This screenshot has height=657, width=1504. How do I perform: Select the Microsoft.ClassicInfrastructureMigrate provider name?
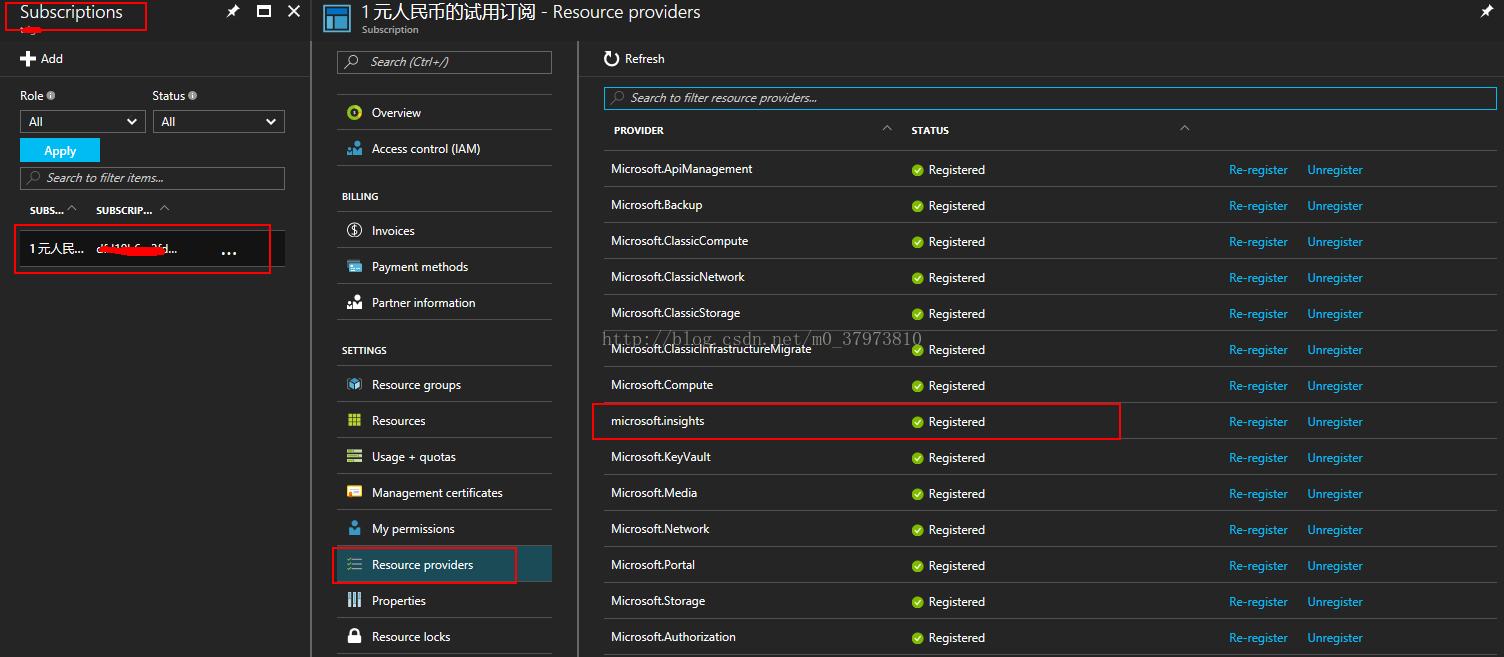[x=711, y=349]
